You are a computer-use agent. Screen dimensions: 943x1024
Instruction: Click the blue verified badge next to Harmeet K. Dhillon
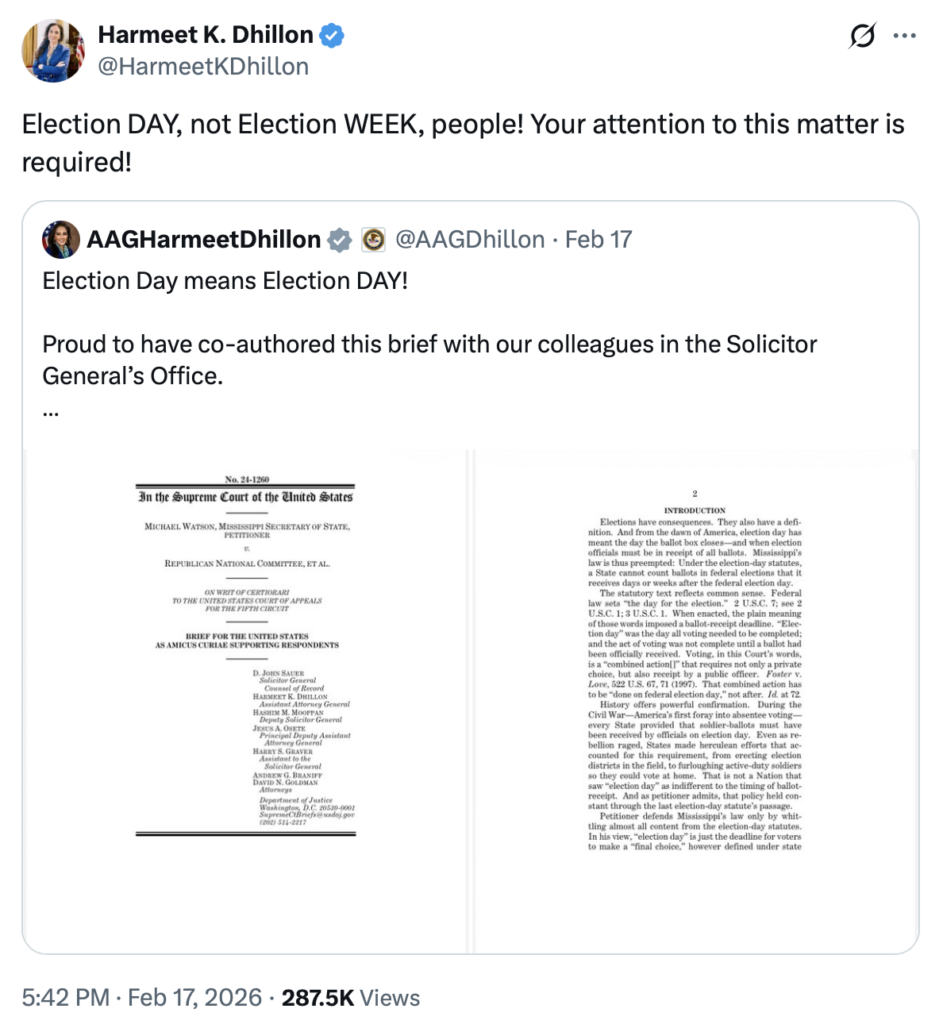(332, 36)
